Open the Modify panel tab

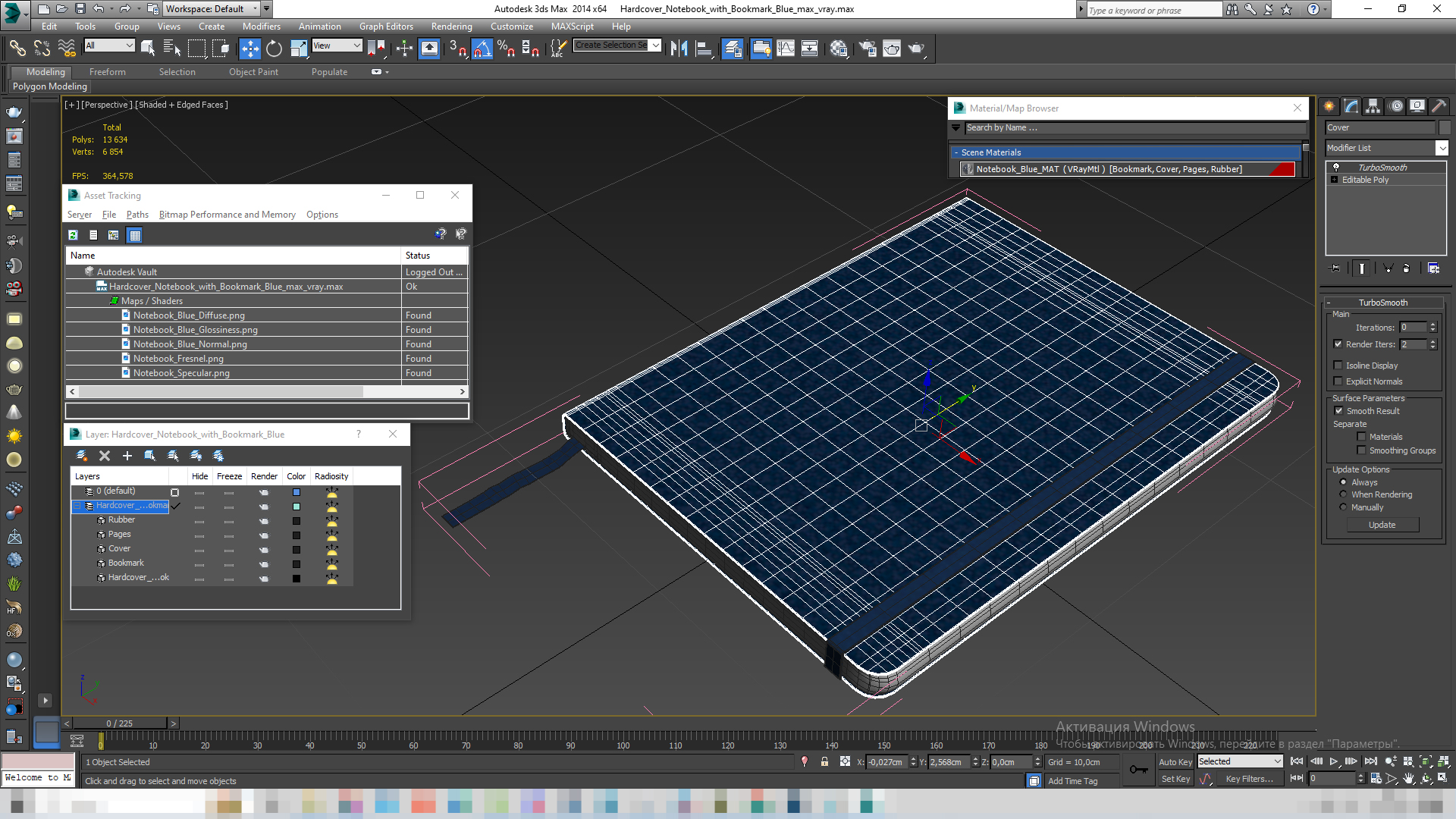pos(1351,106)
